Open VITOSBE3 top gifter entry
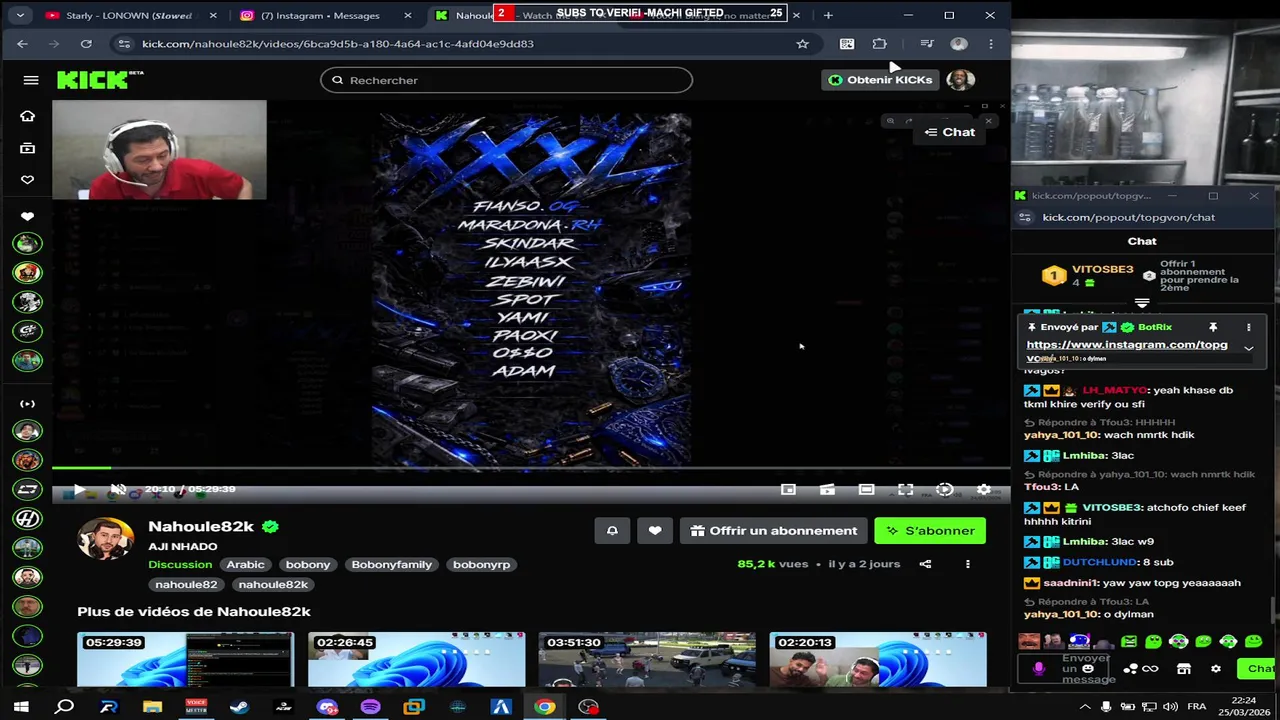The image size is (1280, 720). tap(1088, 275)
